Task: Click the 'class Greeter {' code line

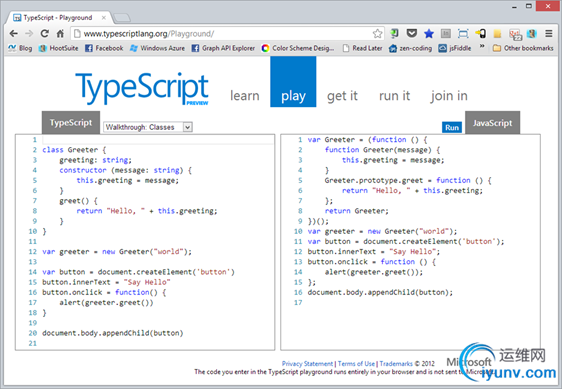Action: pyautogui.click(x=74, y=150)
